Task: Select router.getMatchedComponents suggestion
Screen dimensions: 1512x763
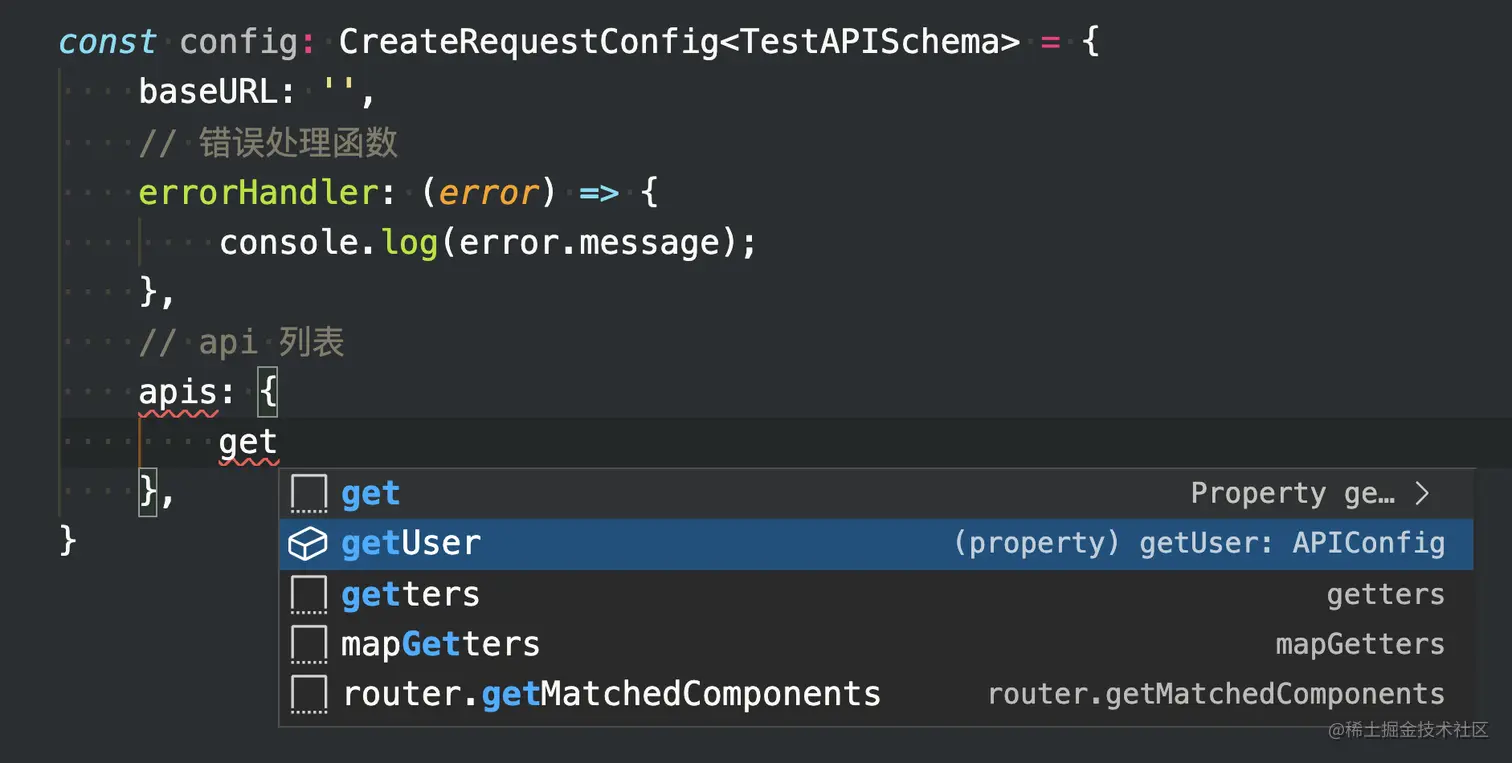Action: tap(611, 694)
